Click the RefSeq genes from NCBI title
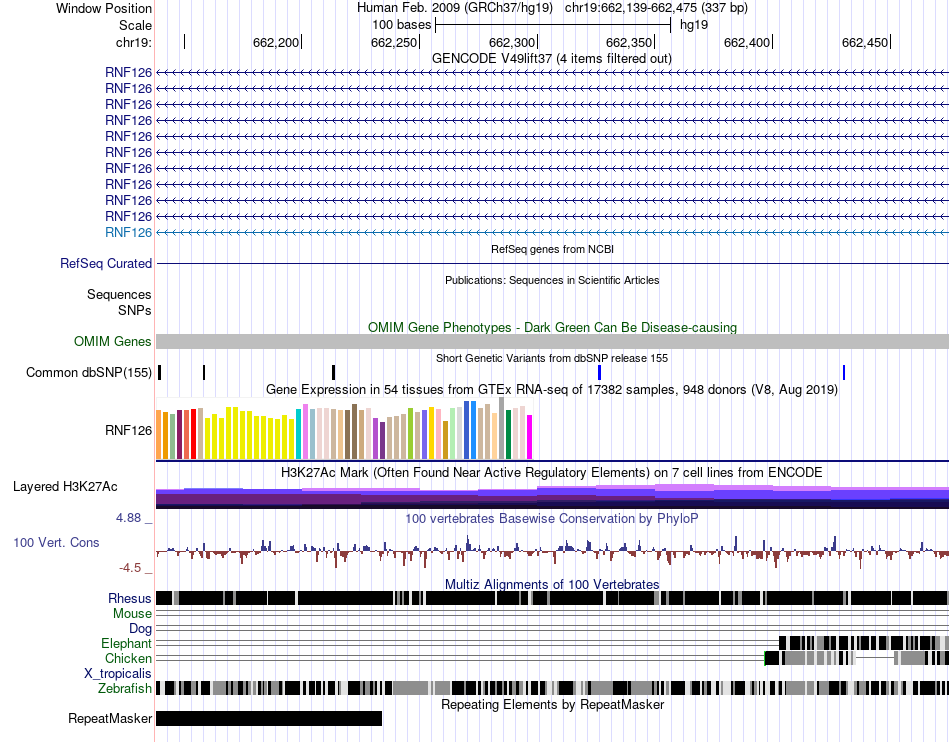Image resolution: width=950 pixels, height=742 pixels. click(553, 249)
